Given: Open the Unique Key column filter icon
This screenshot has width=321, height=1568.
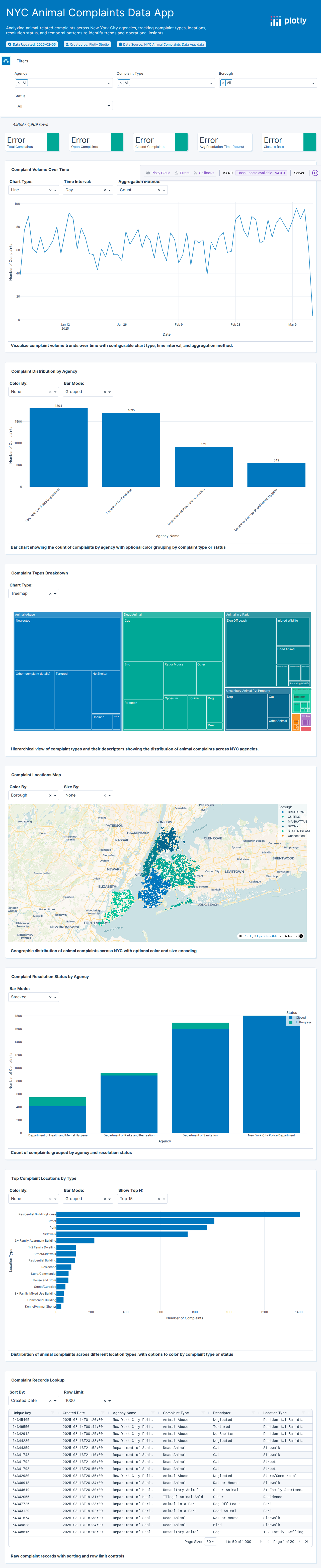Looking at the screenshot, I should [x=52, y=1413].
